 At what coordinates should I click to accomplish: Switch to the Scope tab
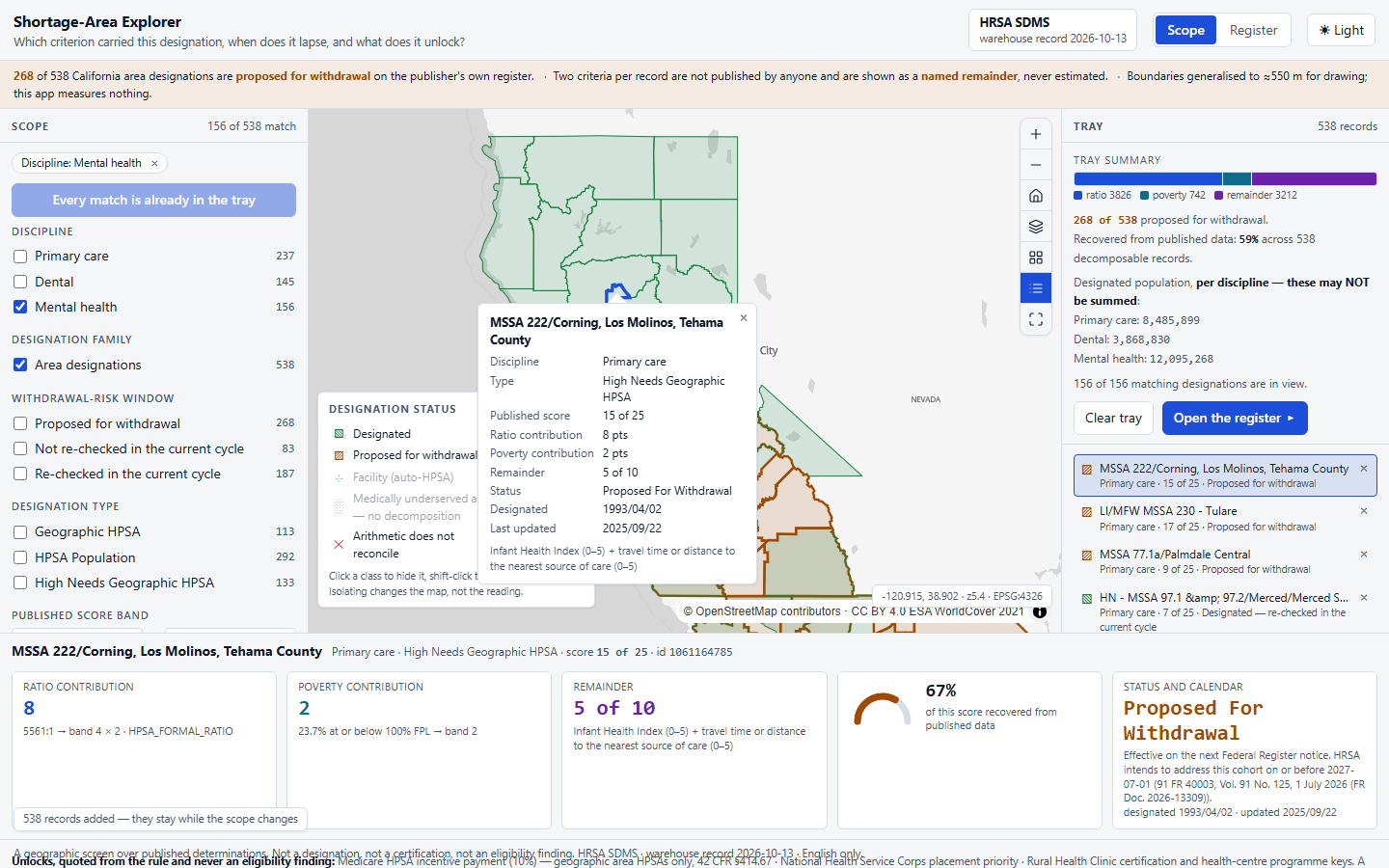[x=1185, y=30]
